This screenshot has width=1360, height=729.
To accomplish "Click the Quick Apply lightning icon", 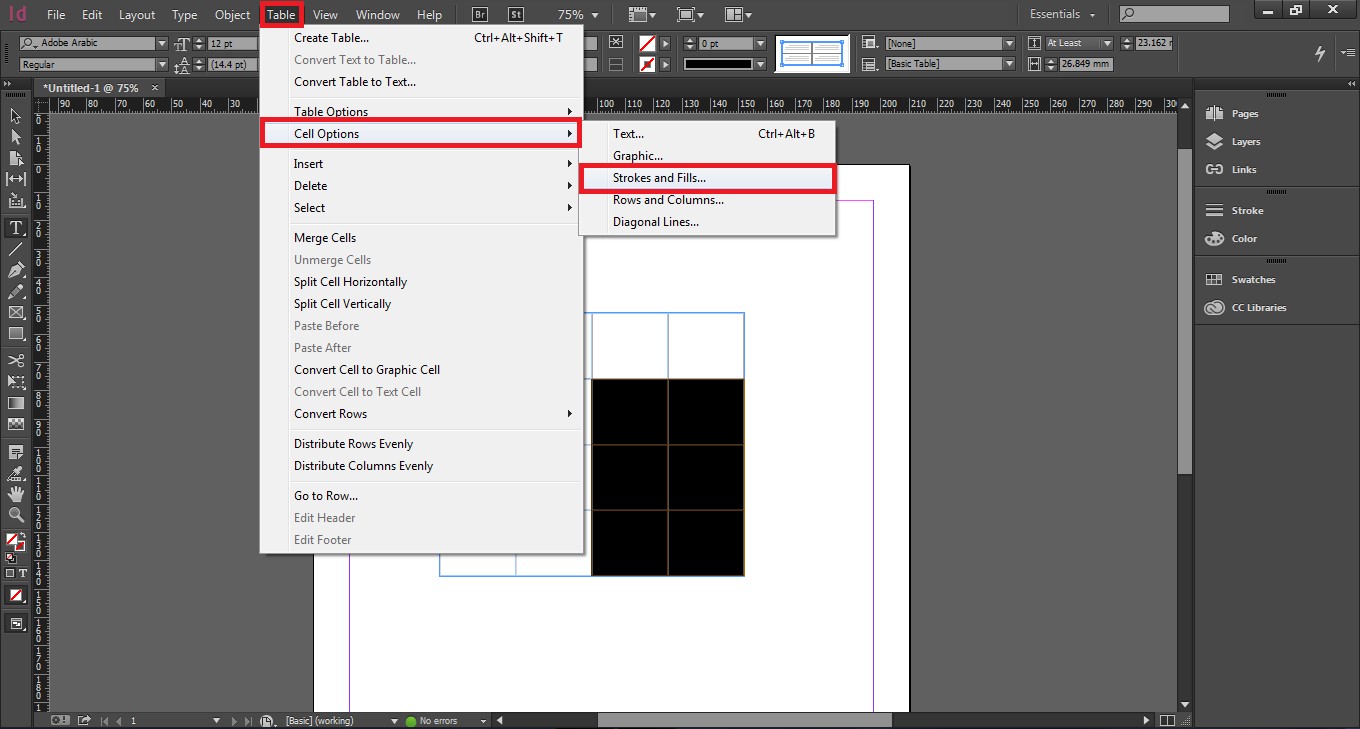I will click(1320, 53).
